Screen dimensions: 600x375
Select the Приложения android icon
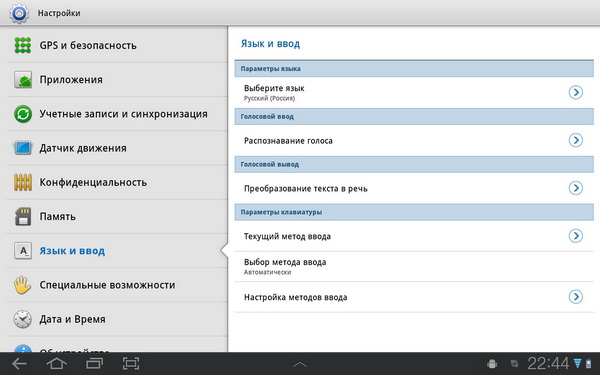pyautogui.click(x=23, y=80)
